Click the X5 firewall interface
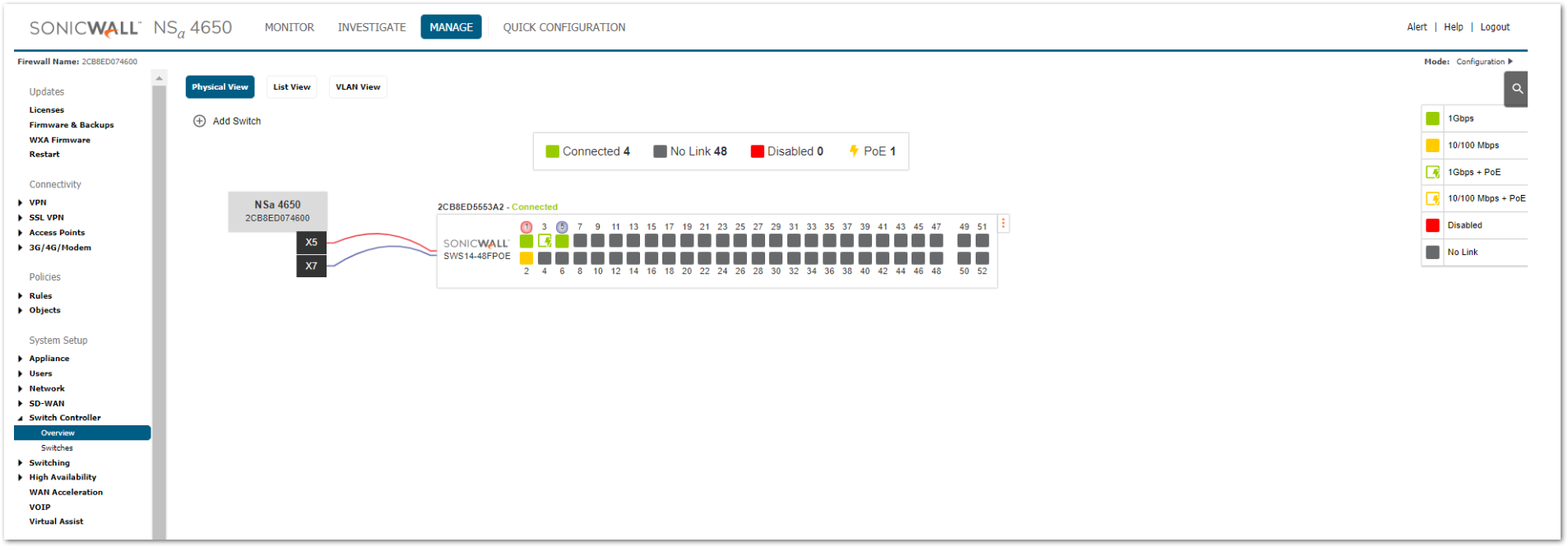The height and width of the screenshot is (547, 1568). (311, 243)
